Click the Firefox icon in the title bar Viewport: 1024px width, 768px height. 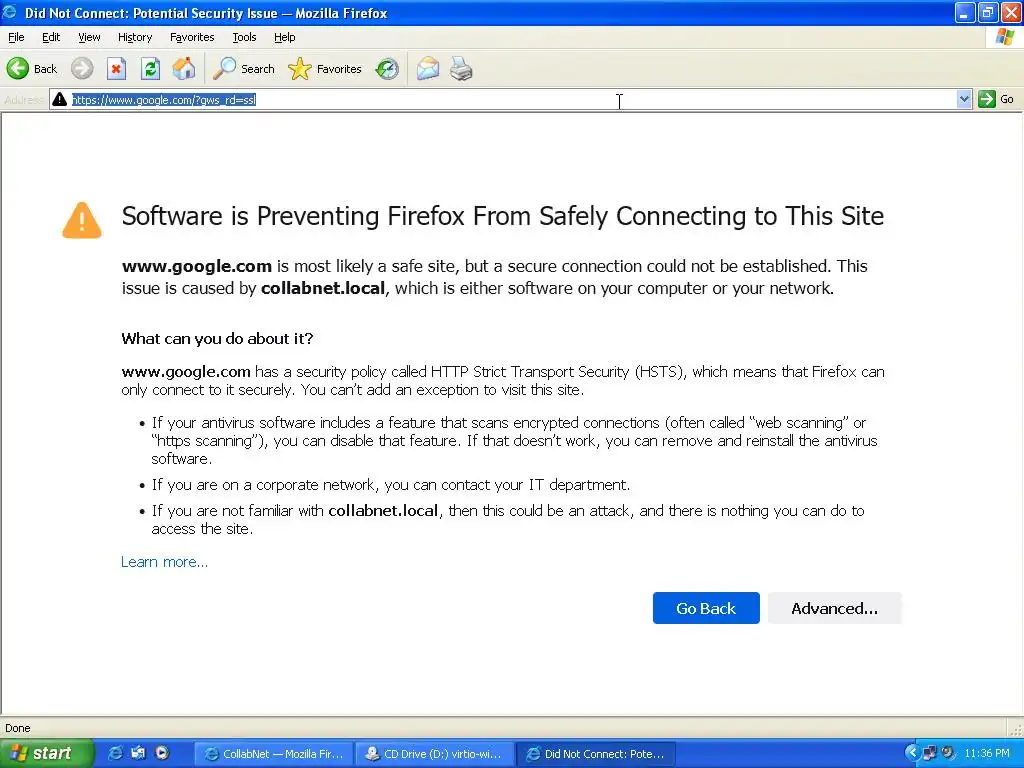pos(10,12)
